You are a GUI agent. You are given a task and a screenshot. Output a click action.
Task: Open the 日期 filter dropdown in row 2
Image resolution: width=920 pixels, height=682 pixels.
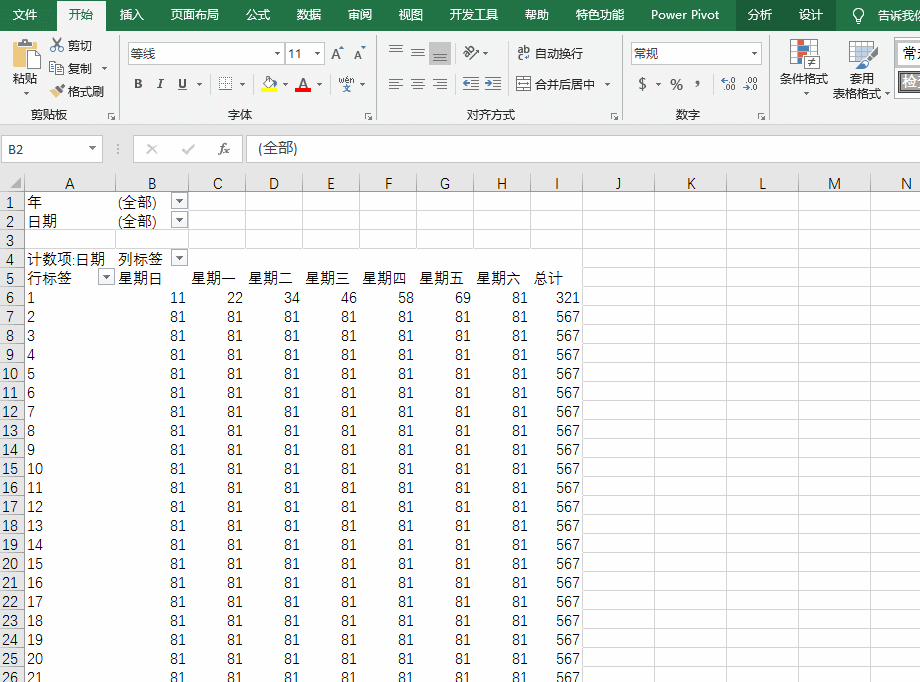pyautogui.click(x=180, y=220)
